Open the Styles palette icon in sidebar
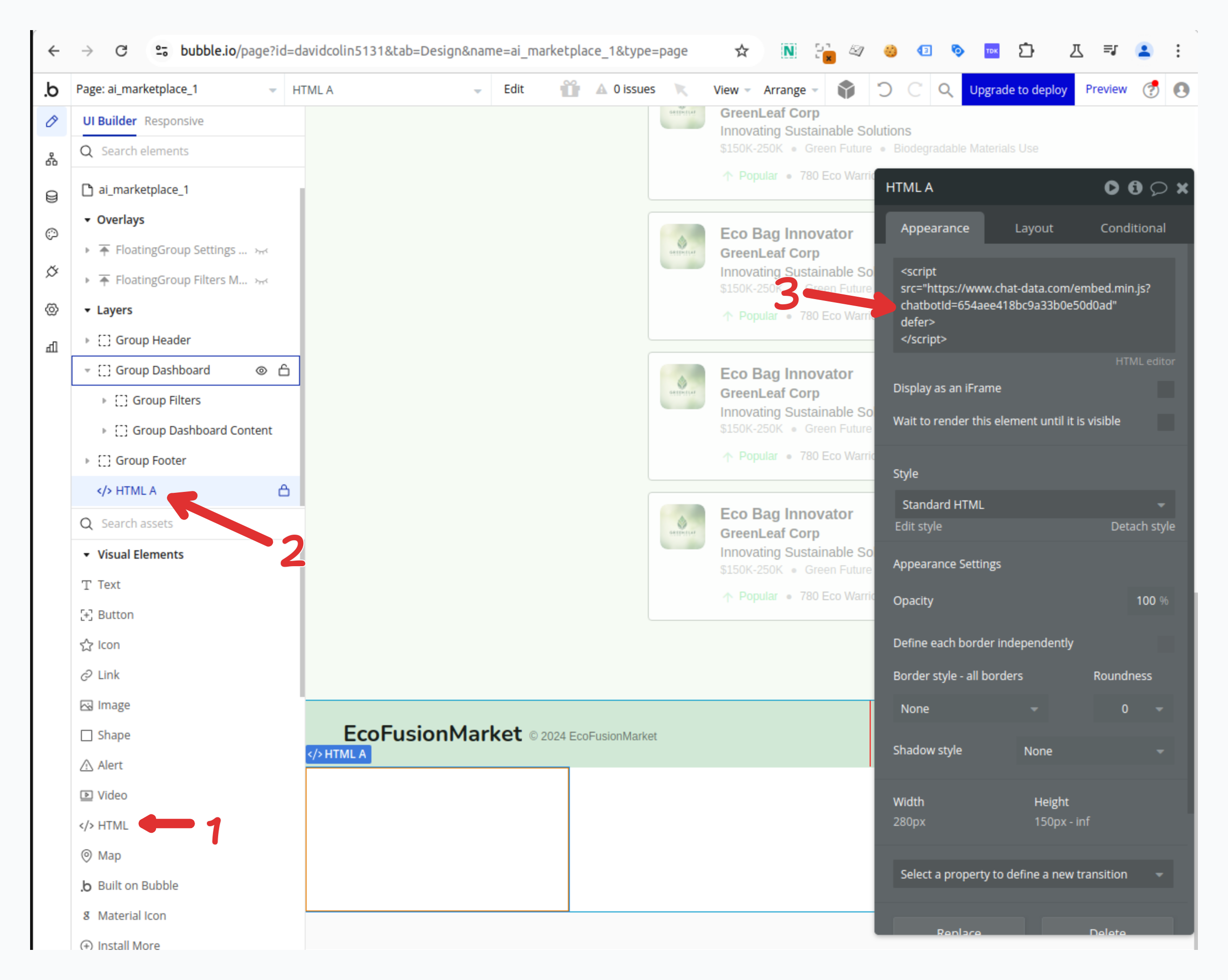The image size is (1228, 980). coord(52,234)
